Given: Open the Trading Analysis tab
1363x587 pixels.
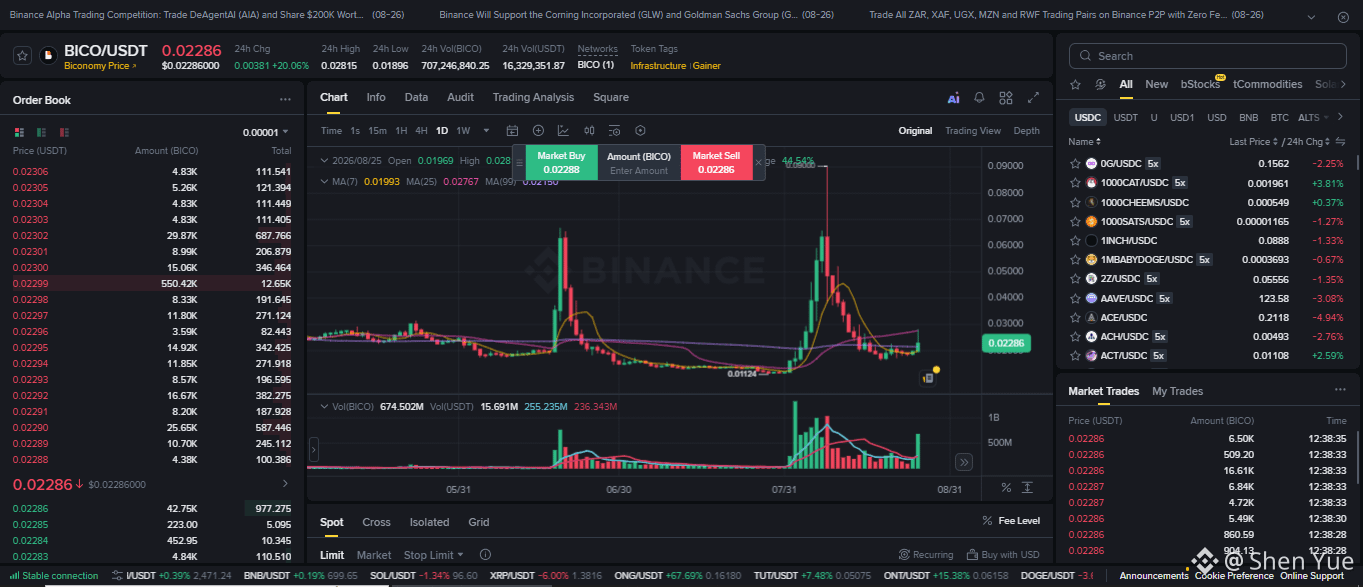Looking at the screenshot, I should [x=533, y=98].
